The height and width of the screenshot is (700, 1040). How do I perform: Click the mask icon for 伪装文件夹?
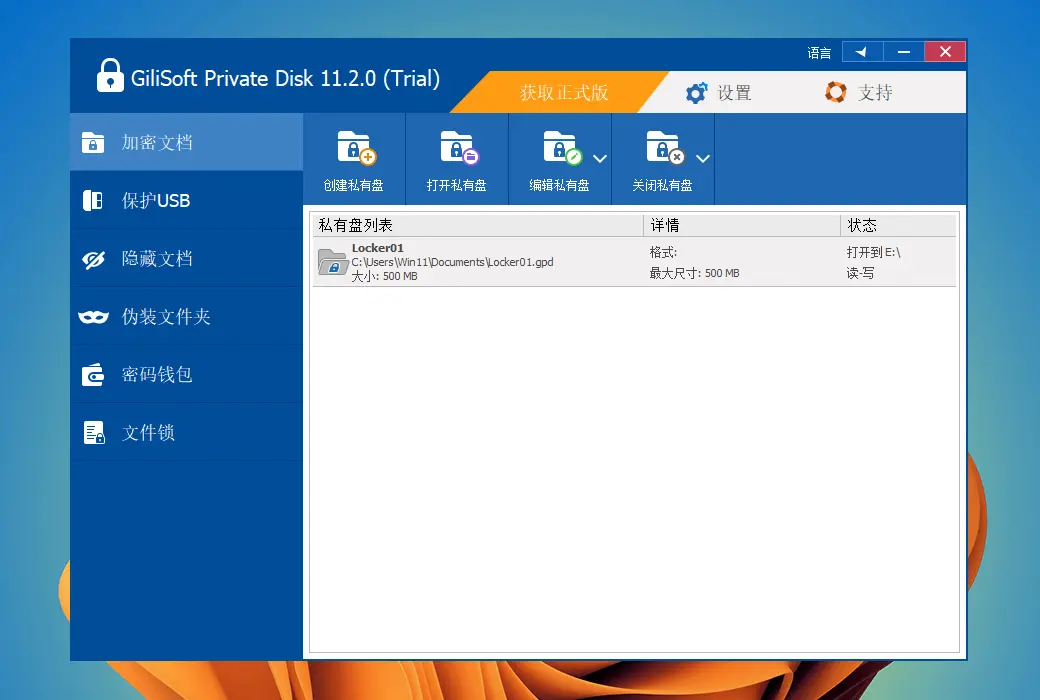(x=94, y=317)
